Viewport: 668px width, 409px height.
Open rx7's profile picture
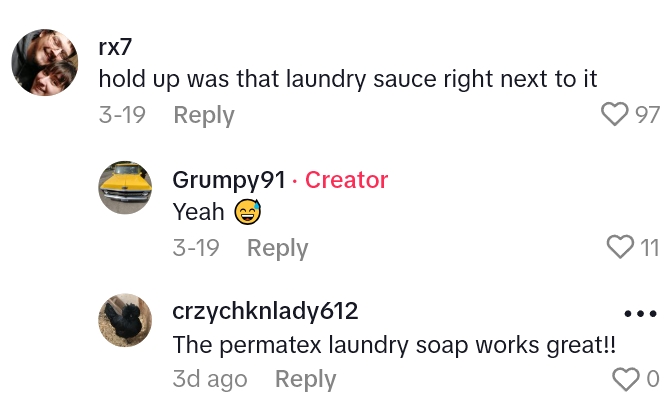[45, 62]
